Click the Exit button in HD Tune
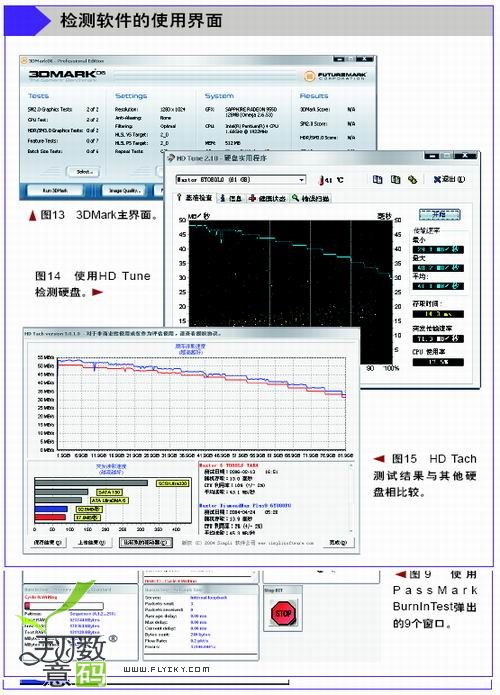This screenshot has height=695, width=500. [449, 179]
